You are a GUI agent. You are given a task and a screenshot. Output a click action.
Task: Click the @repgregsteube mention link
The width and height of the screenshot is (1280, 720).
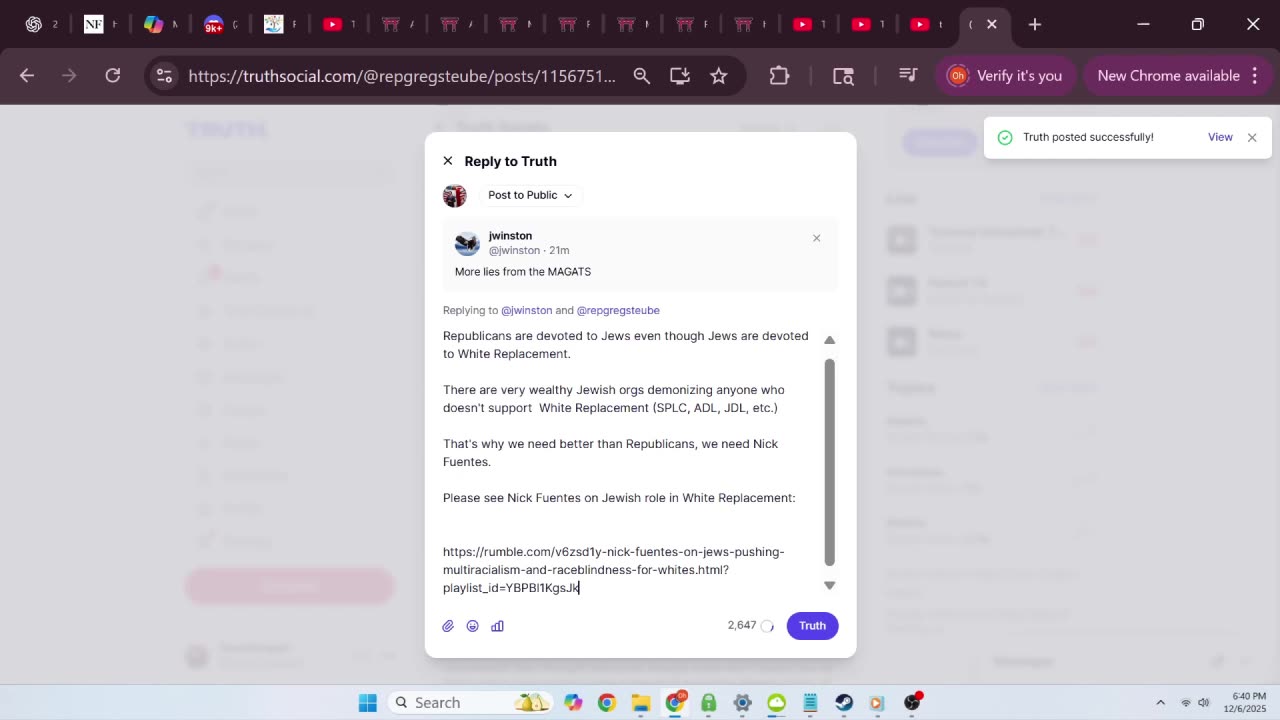click(618, 310)
